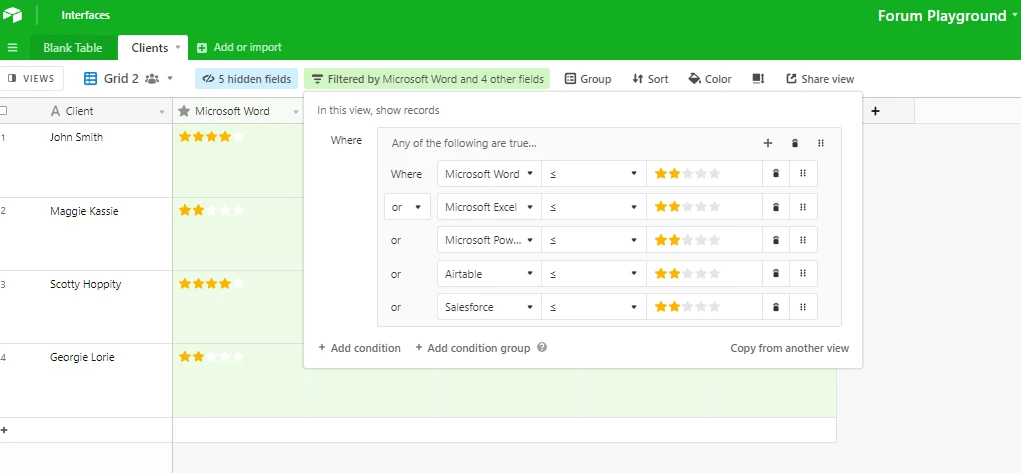Delete the Salesforce condition

click(776, 307)
